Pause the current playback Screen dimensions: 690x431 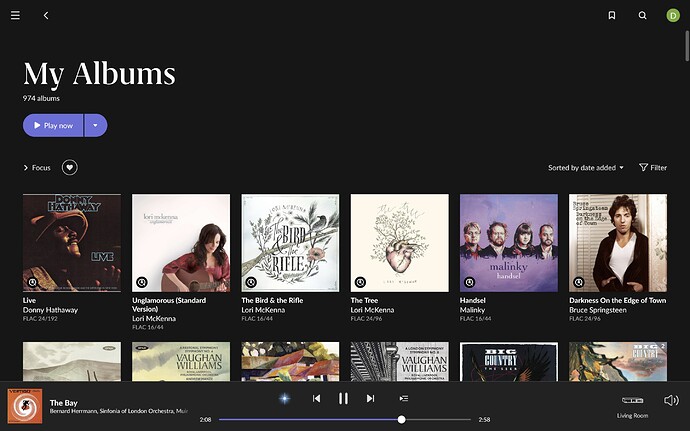point(343,398)
